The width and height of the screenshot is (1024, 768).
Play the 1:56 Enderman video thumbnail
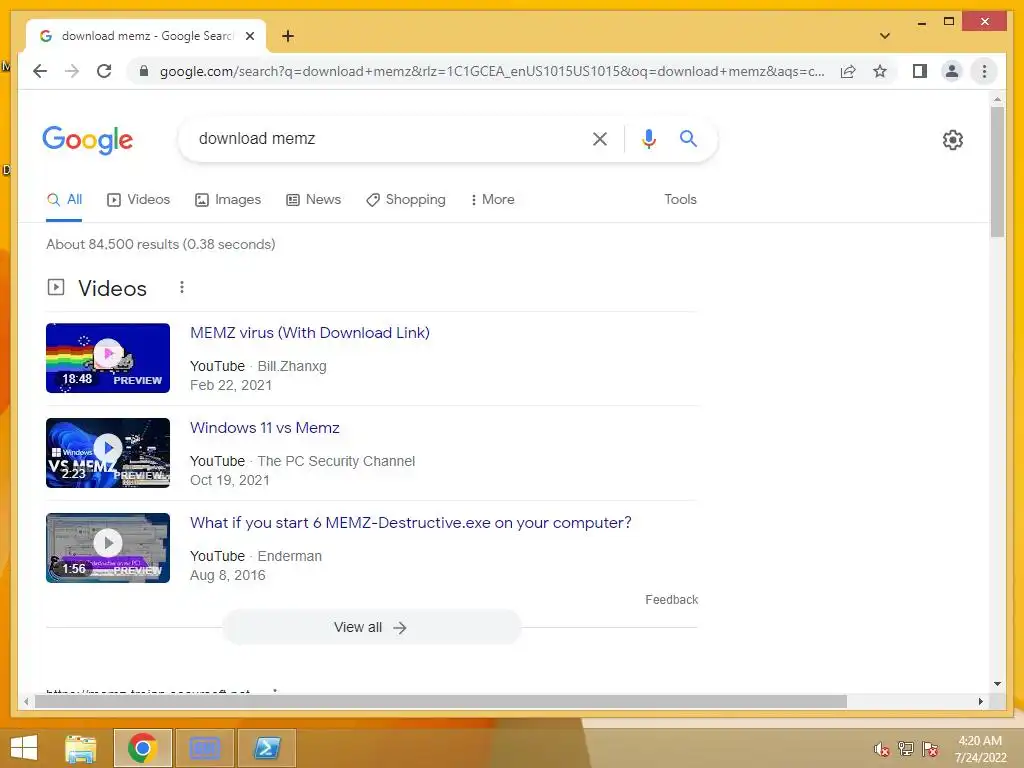click(108, 548)
